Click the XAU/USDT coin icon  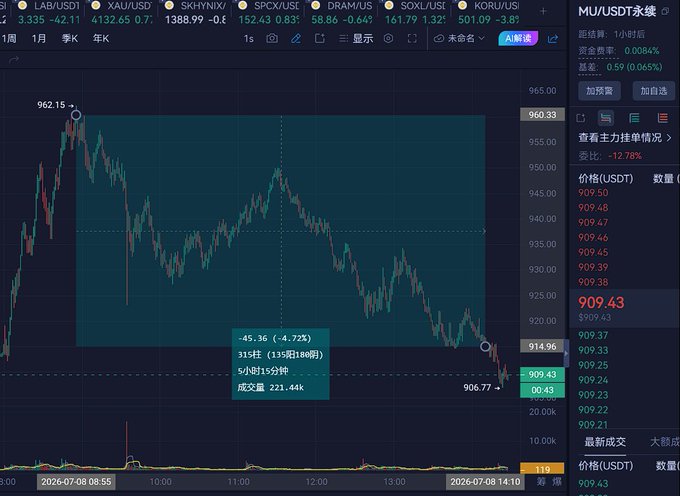95,6
